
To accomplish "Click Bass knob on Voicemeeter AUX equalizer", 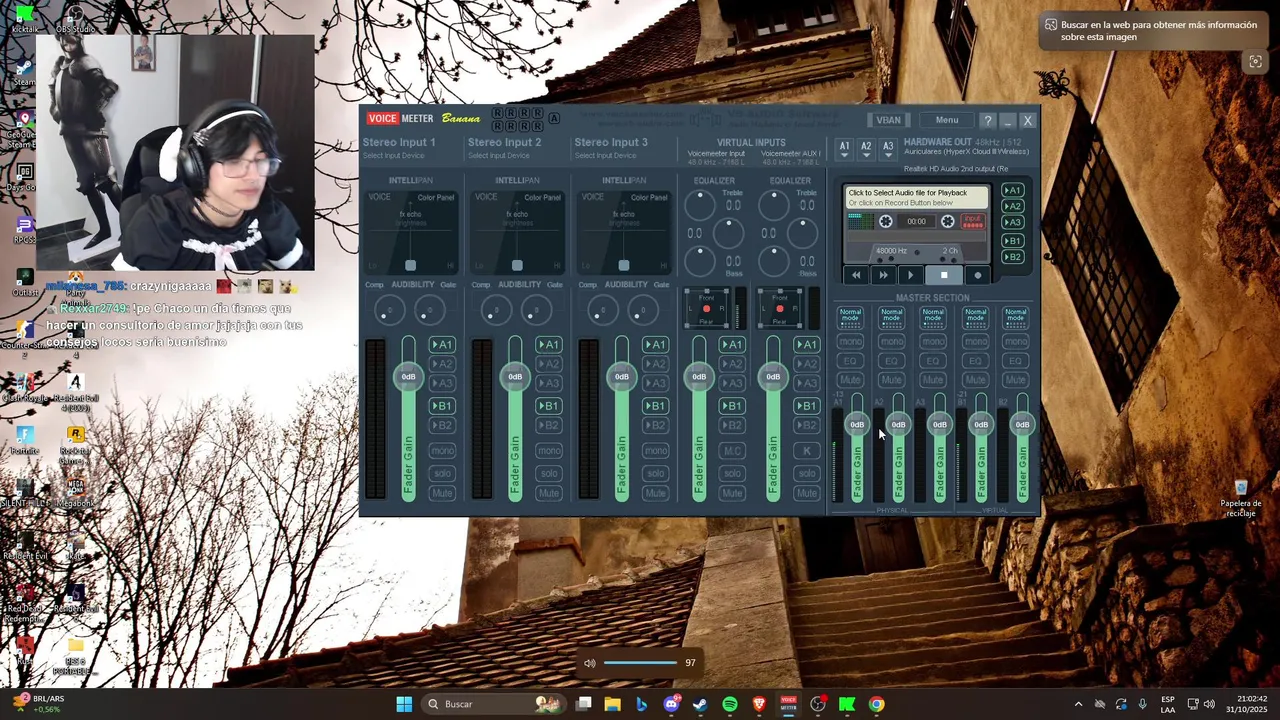I will 774,261.
